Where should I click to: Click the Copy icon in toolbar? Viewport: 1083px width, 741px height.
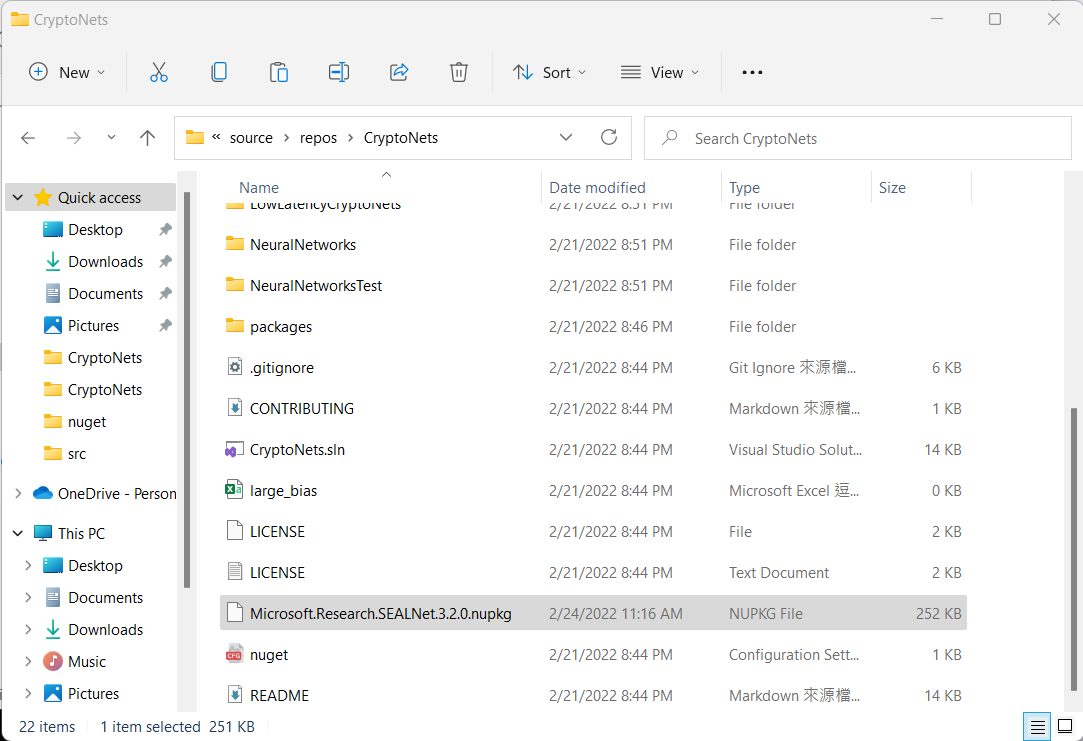click(219, 72)
